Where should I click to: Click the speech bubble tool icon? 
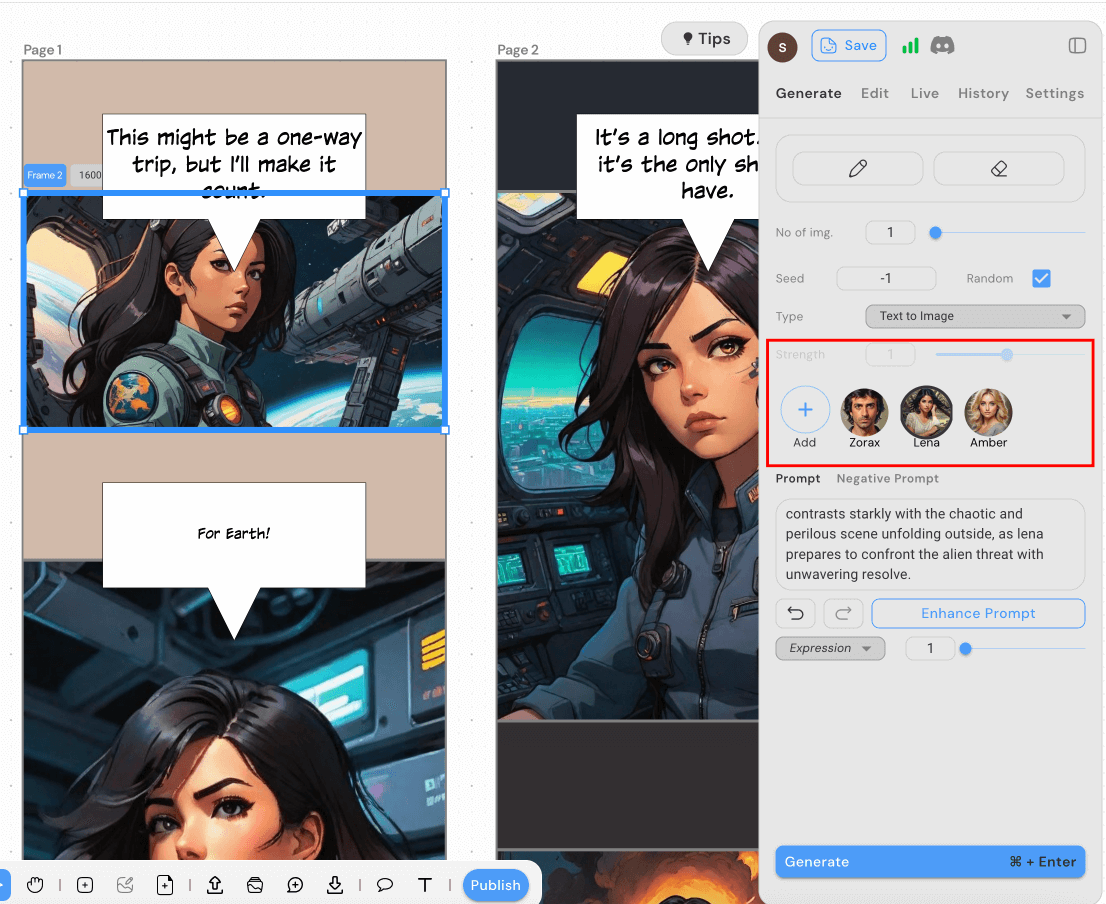[384, 885]
